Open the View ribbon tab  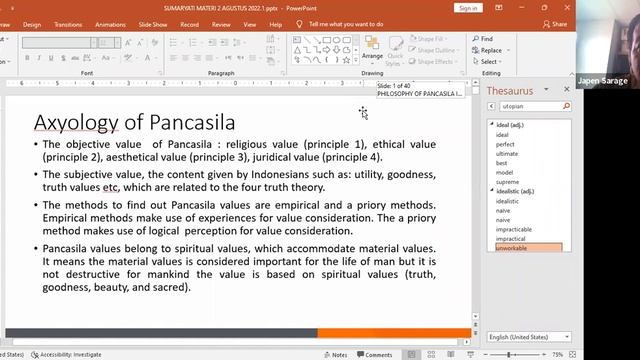[249, 24]
